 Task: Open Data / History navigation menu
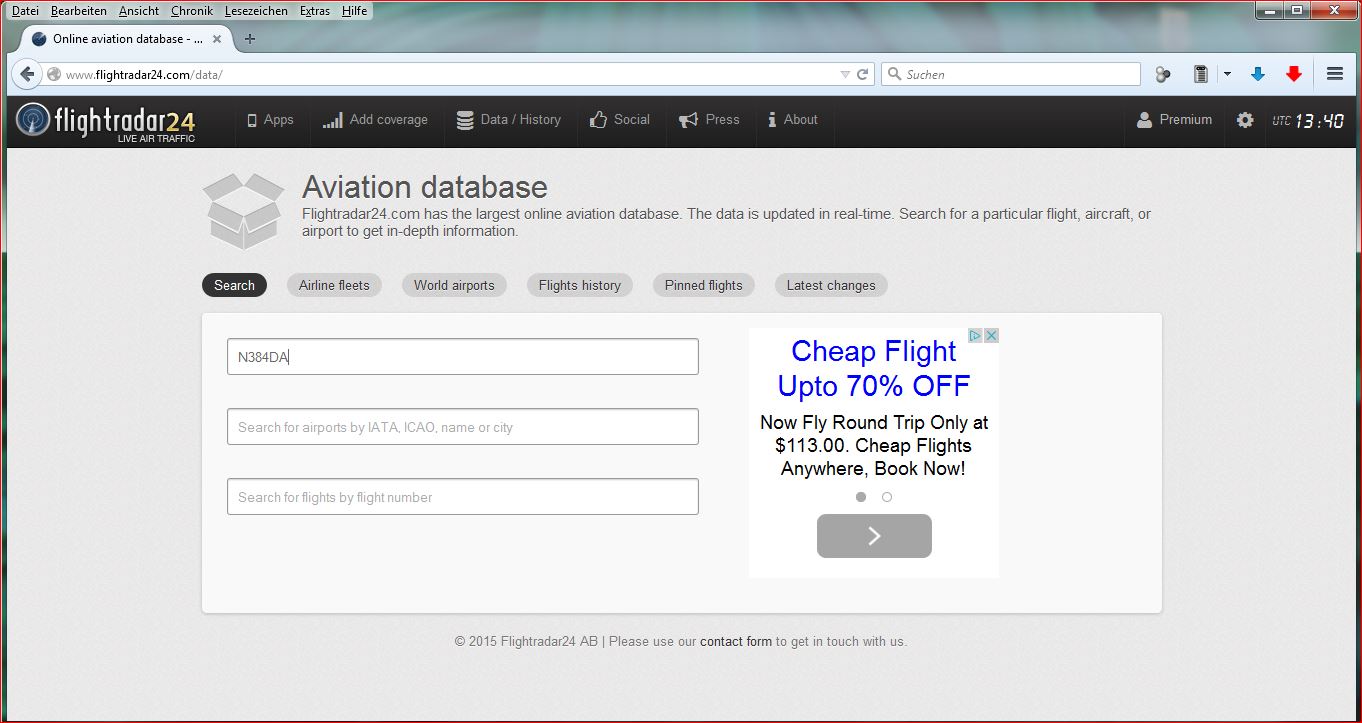pos(509,120)
